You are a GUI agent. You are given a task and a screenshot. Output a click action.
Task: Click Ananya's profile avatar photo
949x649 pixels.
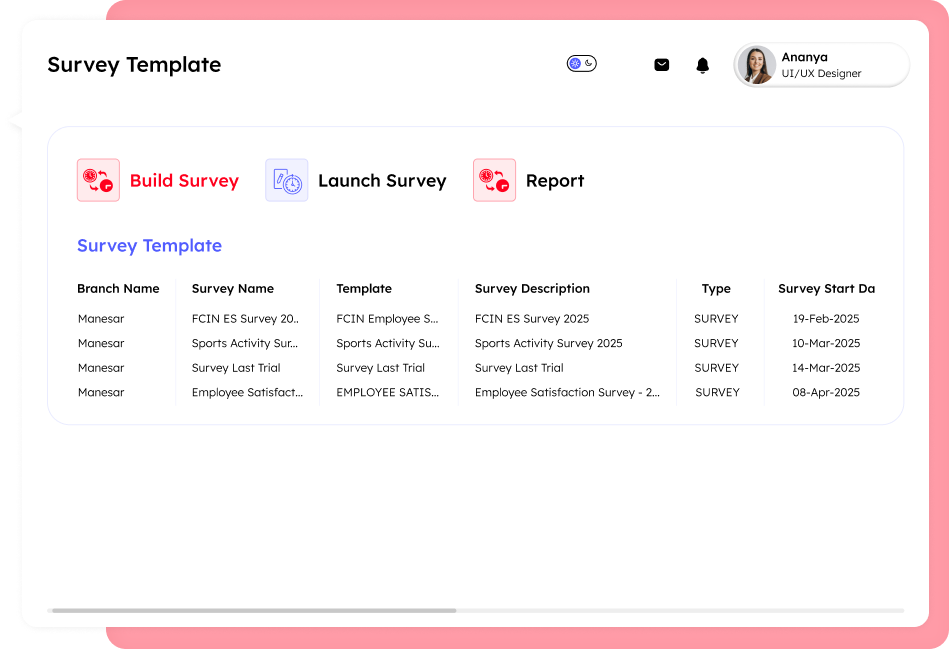point(756,65)
